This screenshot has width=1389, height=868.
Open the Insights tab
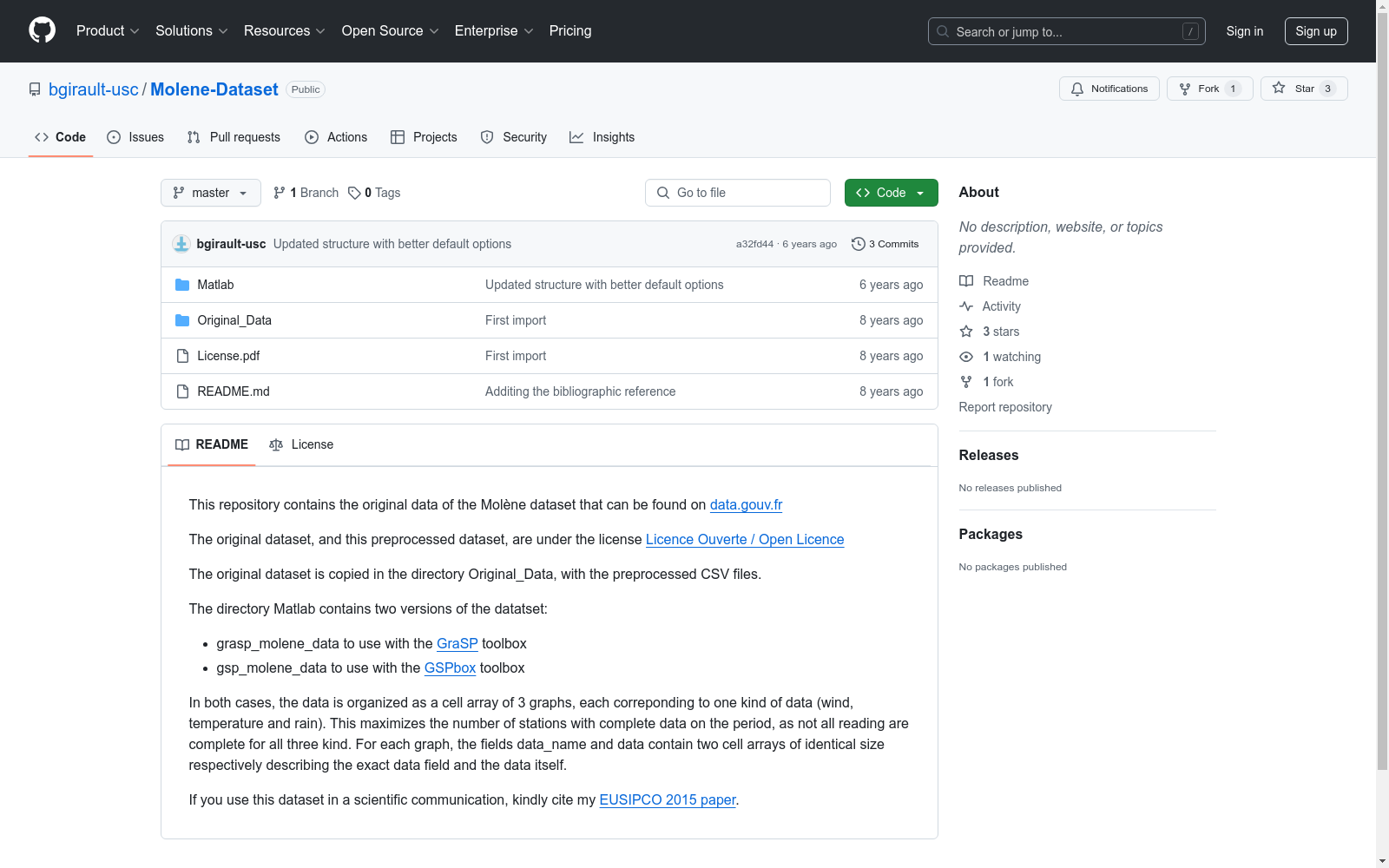pos(602,137)
